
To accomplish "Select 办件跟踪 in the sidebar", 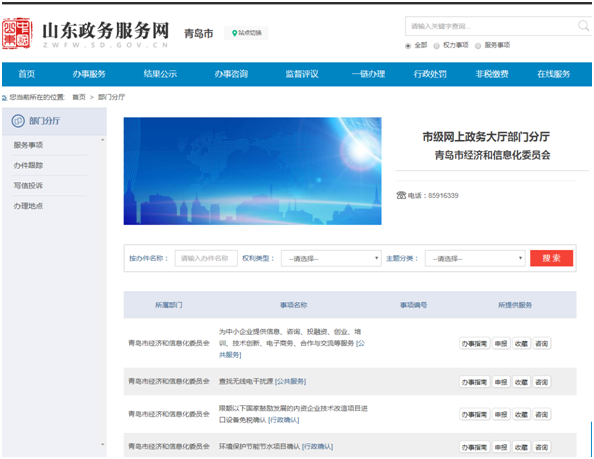I will click(28, 165).
